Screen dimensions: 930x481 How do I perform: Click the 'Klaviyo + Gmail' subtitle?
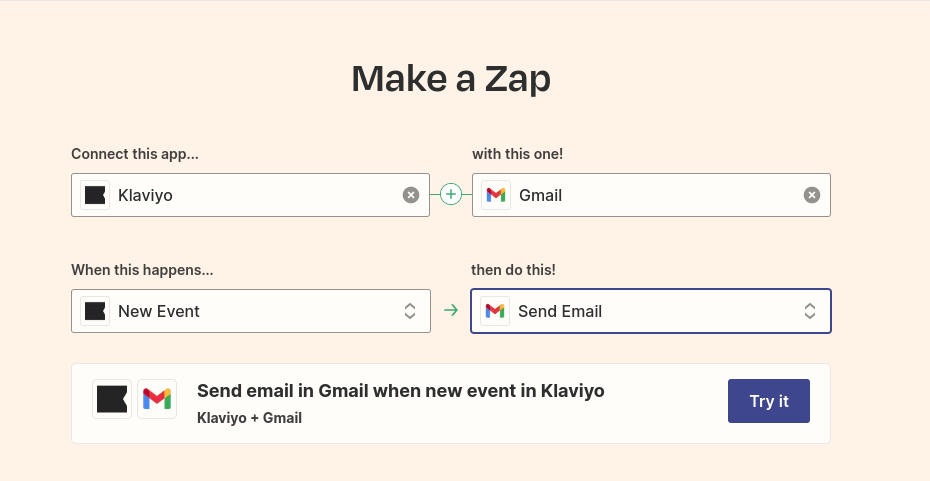click(250, 418)
